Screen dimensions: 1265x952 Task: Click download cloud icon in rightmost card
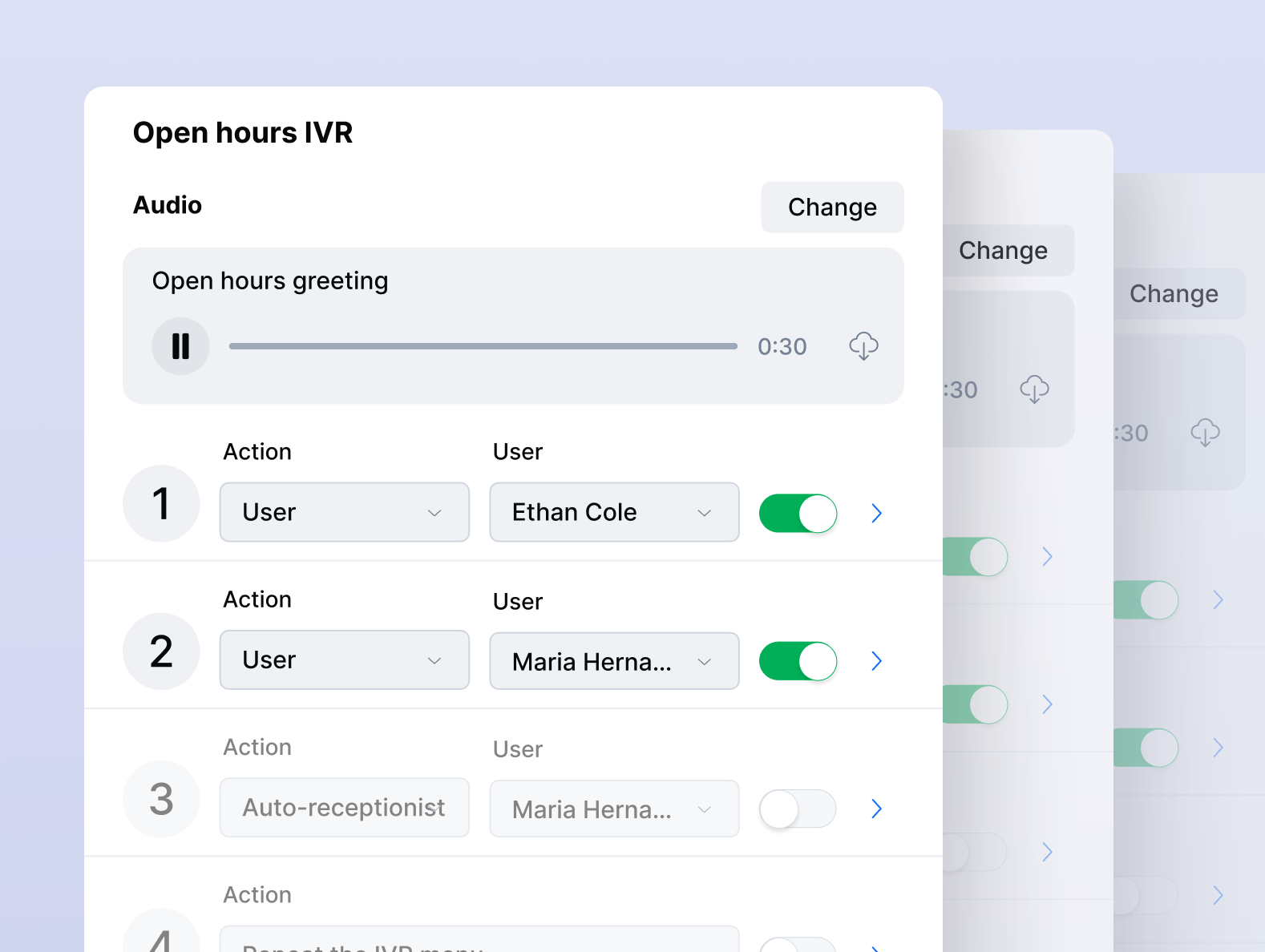pyautogui.click(x=1205, y=433)
